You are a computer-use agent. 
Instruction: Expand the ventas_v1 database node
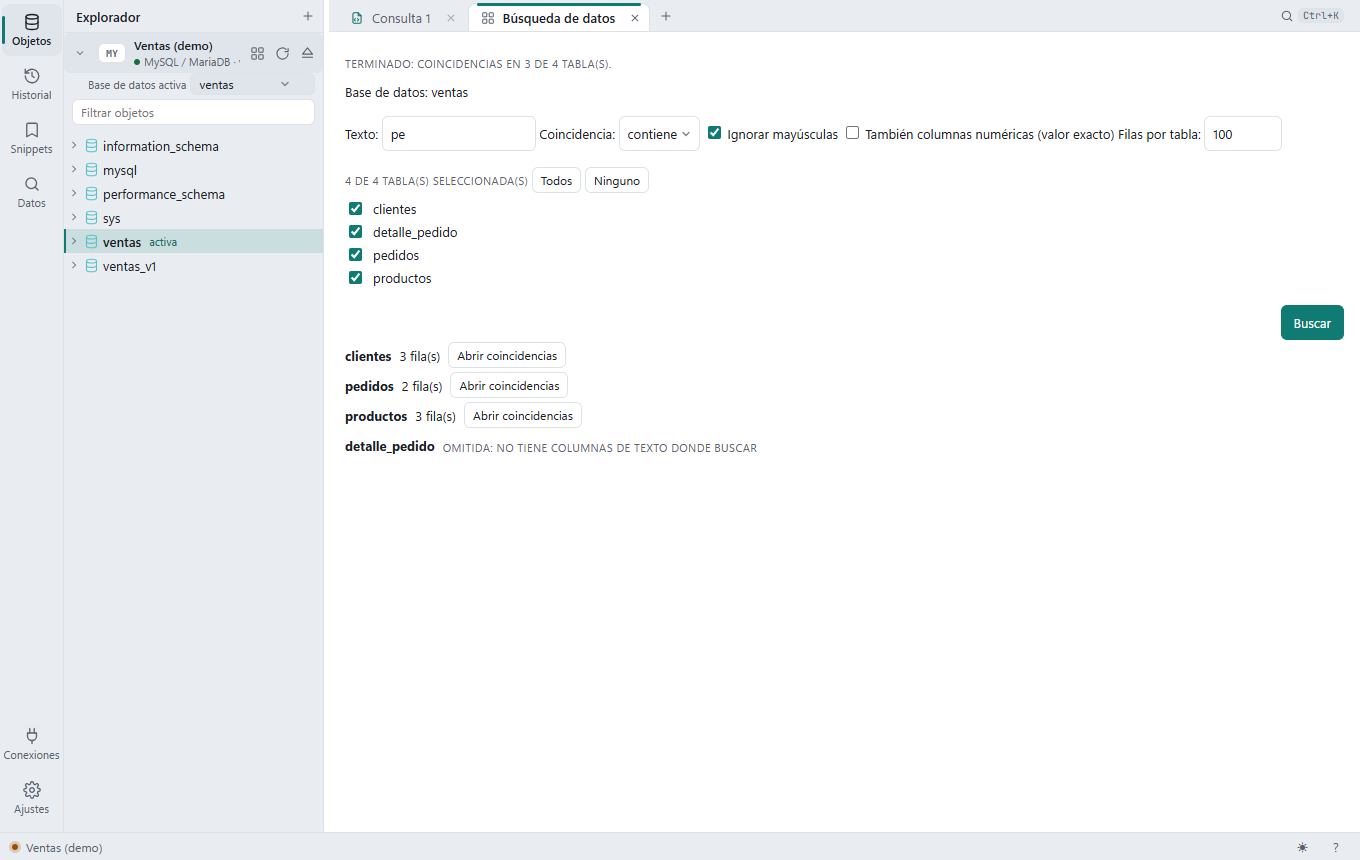[73, 266]
